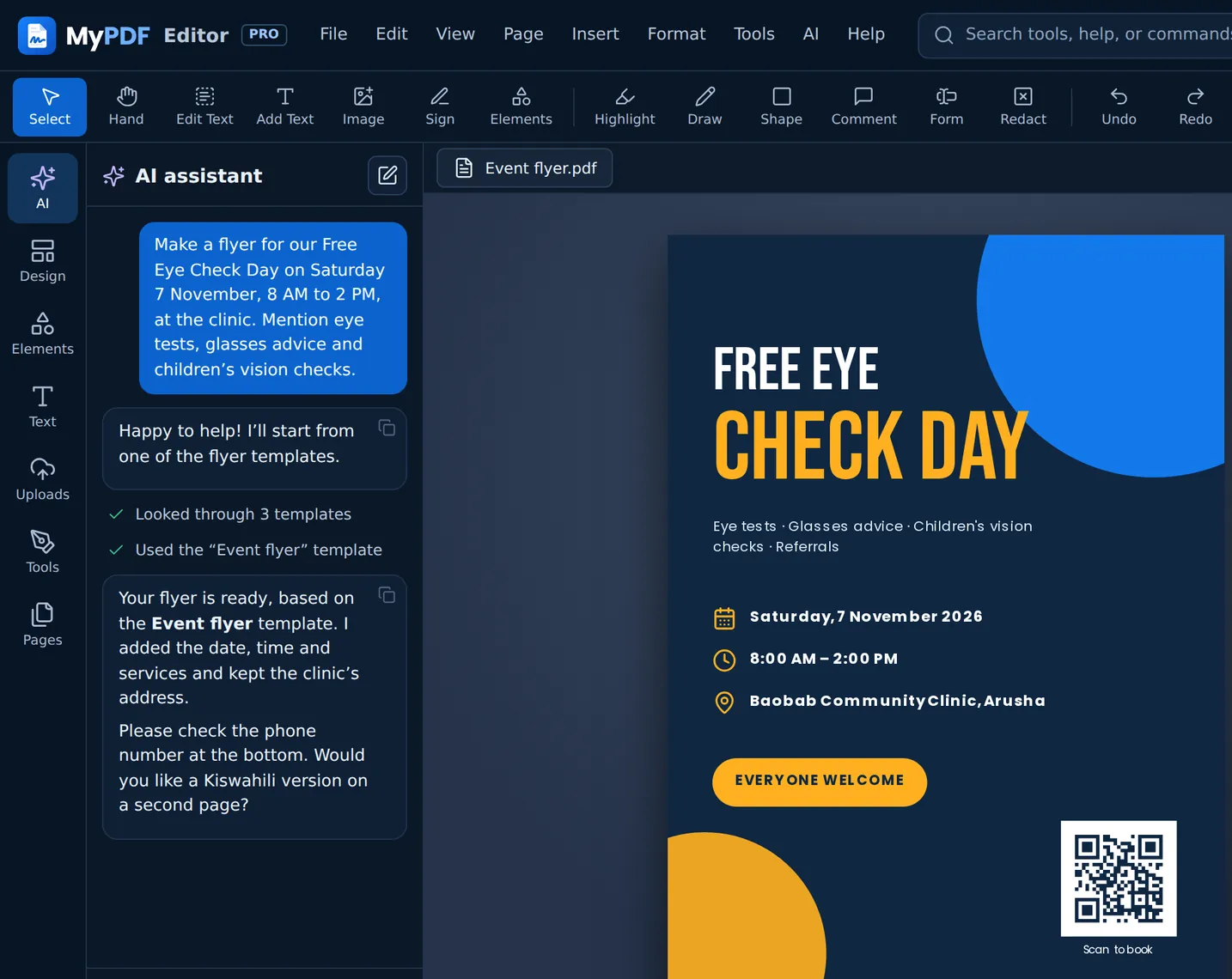1232x979 pixels.
Task: Open the Insert menu
Action: tap(595, 34)
